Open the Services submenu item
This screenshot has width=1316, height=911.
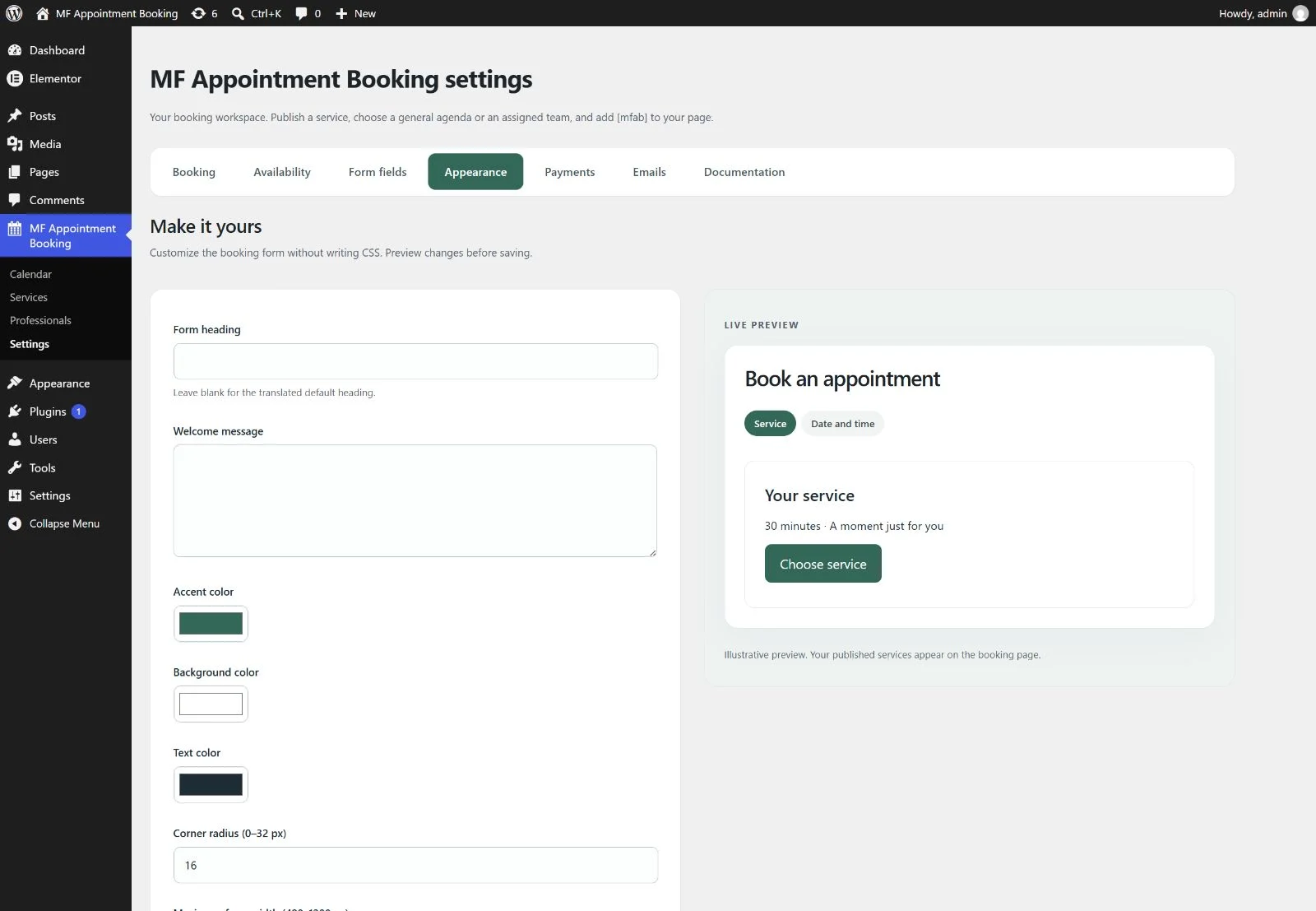coord(29,297)
